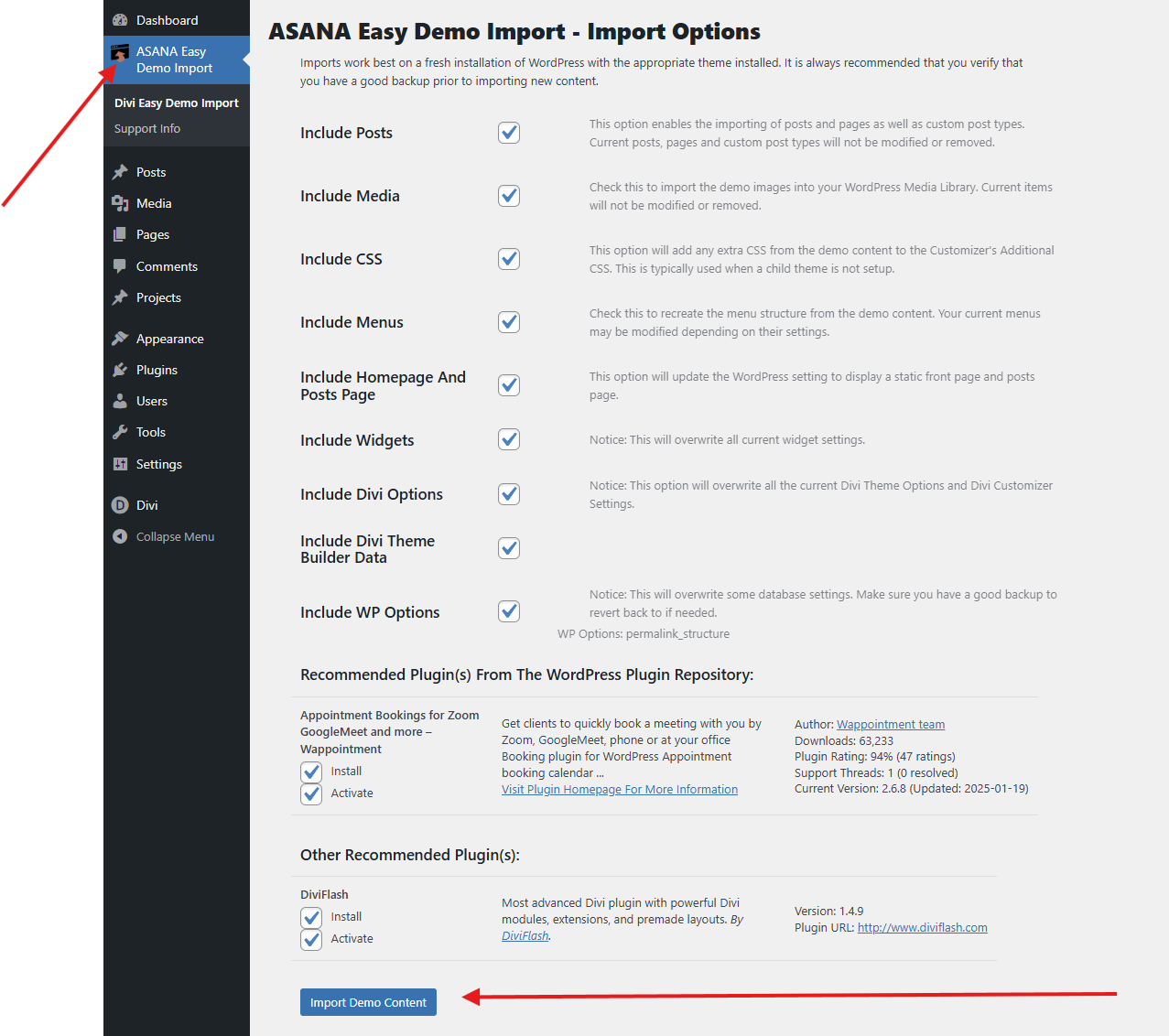Image resolution: width=1169 pixels, height=1036 pixels.
Task: Open the Divi theme menu
Action: click(177, 505)
